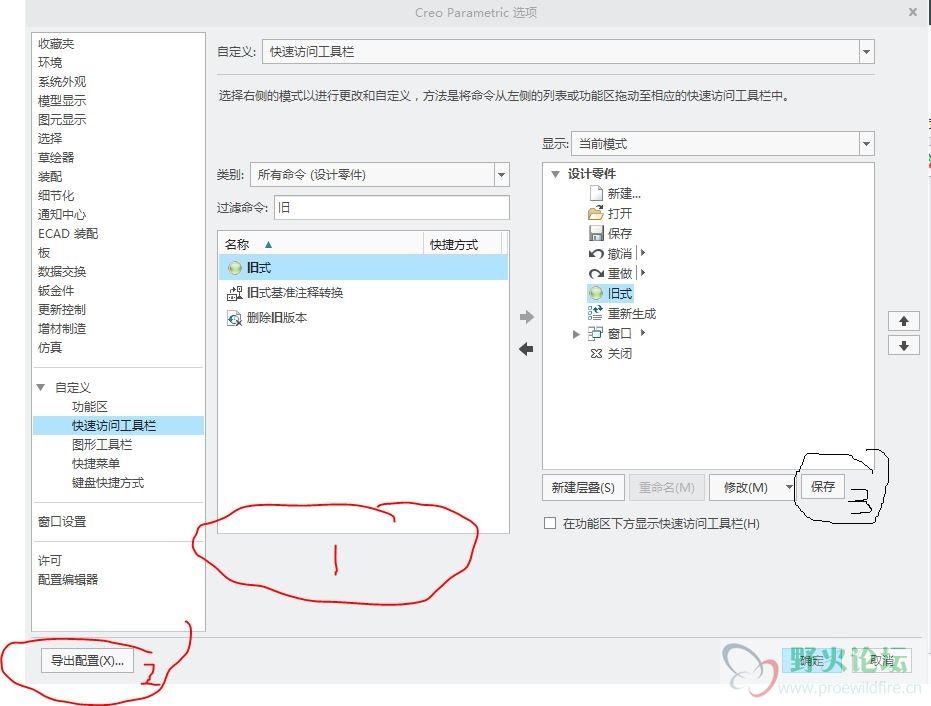This screenshot has height=706, width=931.
Task: Move the selected item down
Action: 904,346
